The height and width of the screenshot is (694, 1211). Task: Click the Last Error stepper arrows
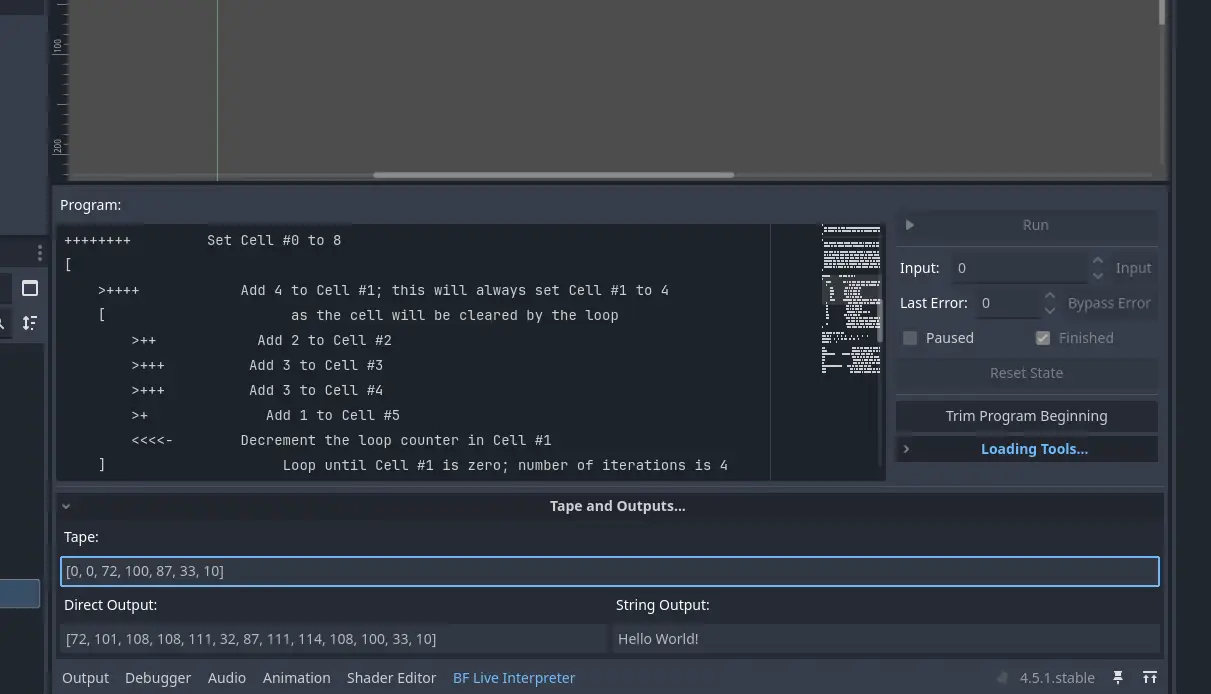pyautogui.click(x=1049, y=303)
